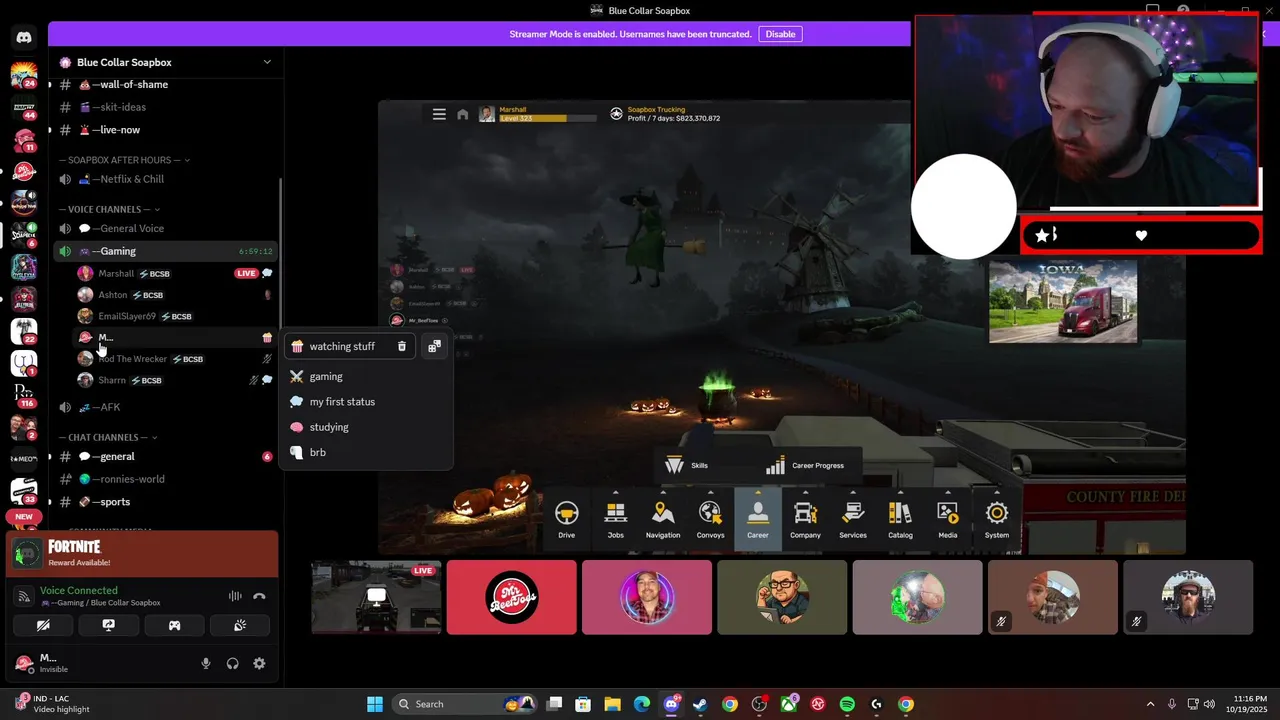Open Convoys globe icon in game menu
This screenshot has height=720, width=1280.
tap(710, 519)
